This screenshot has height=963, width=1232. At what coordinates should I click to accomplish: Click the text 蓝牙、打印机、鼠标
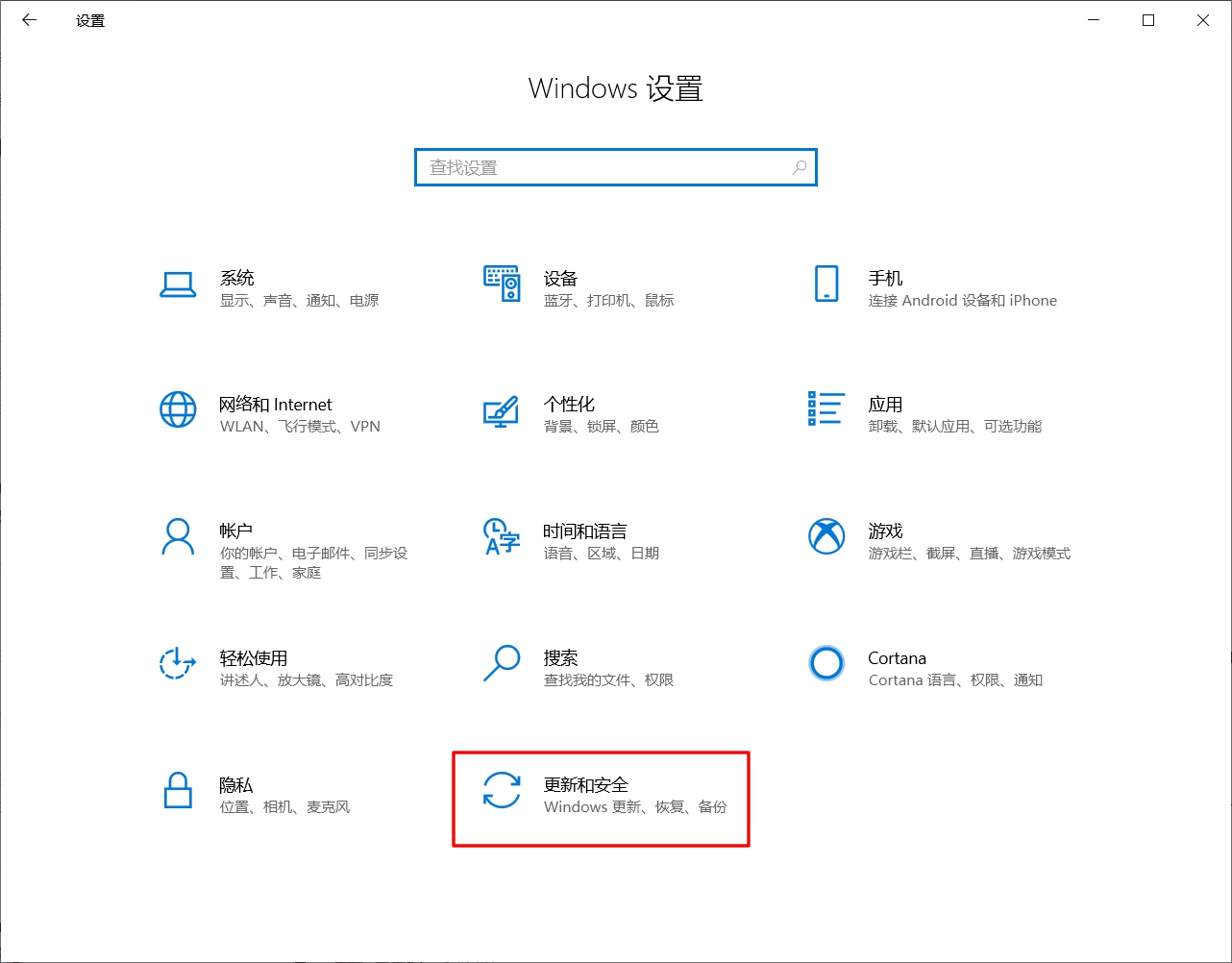click(x=609, y=301)
